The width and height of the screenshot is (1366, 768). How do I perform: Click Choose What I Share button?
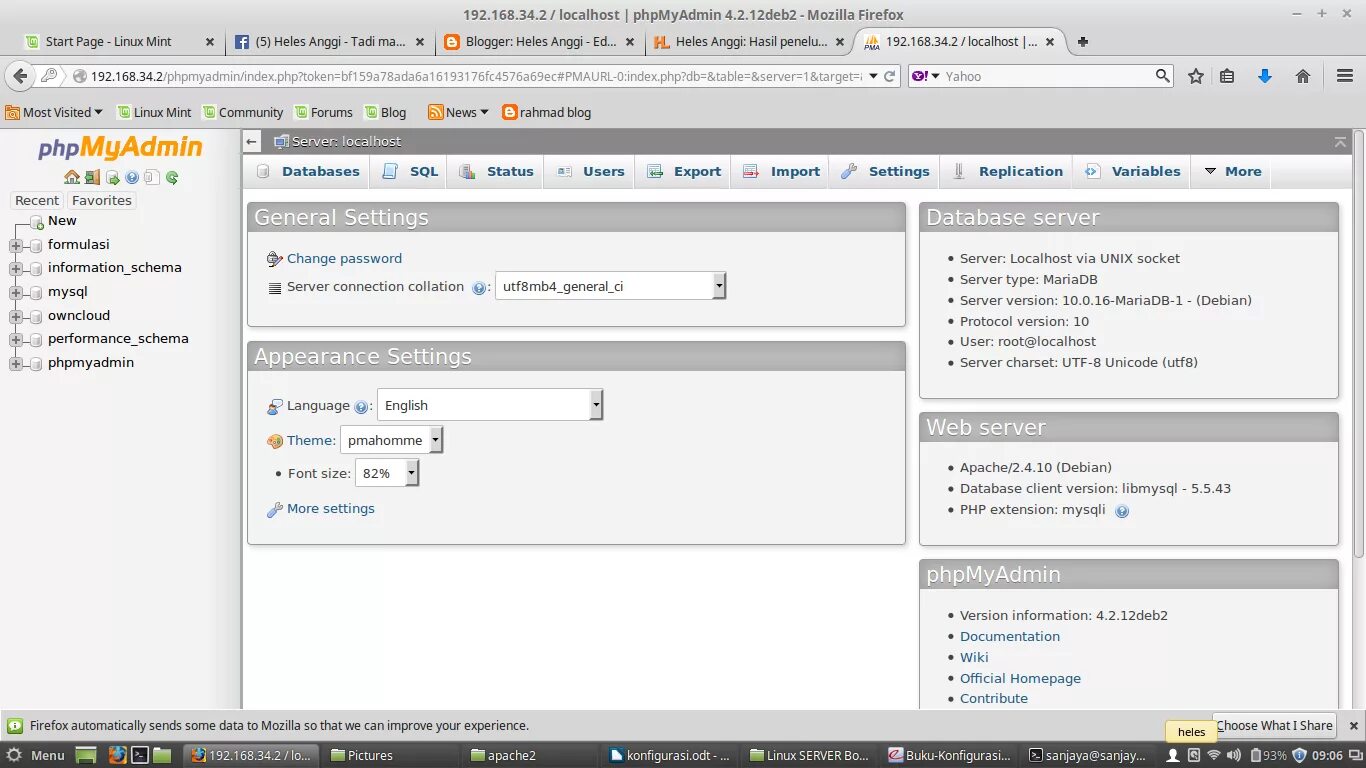(1275, 725)
